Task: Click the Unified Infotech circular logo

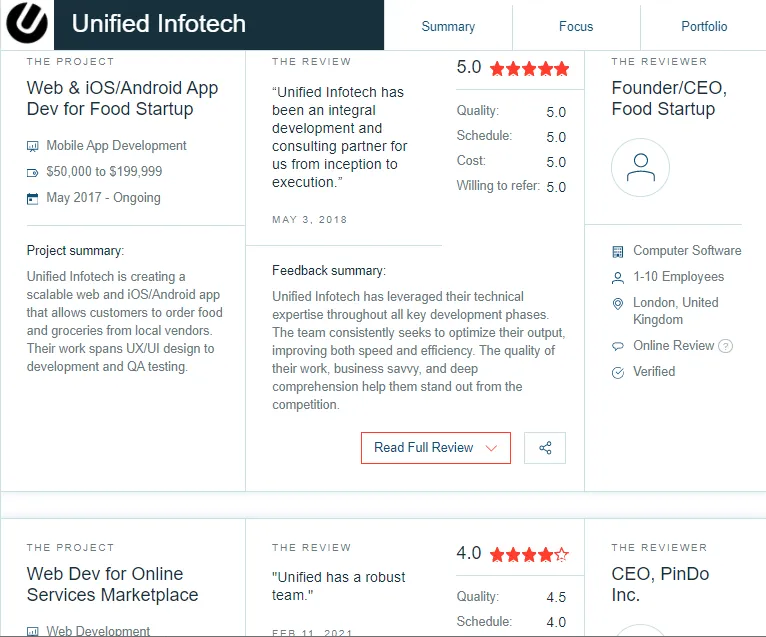Action: [x=27, y=23]
